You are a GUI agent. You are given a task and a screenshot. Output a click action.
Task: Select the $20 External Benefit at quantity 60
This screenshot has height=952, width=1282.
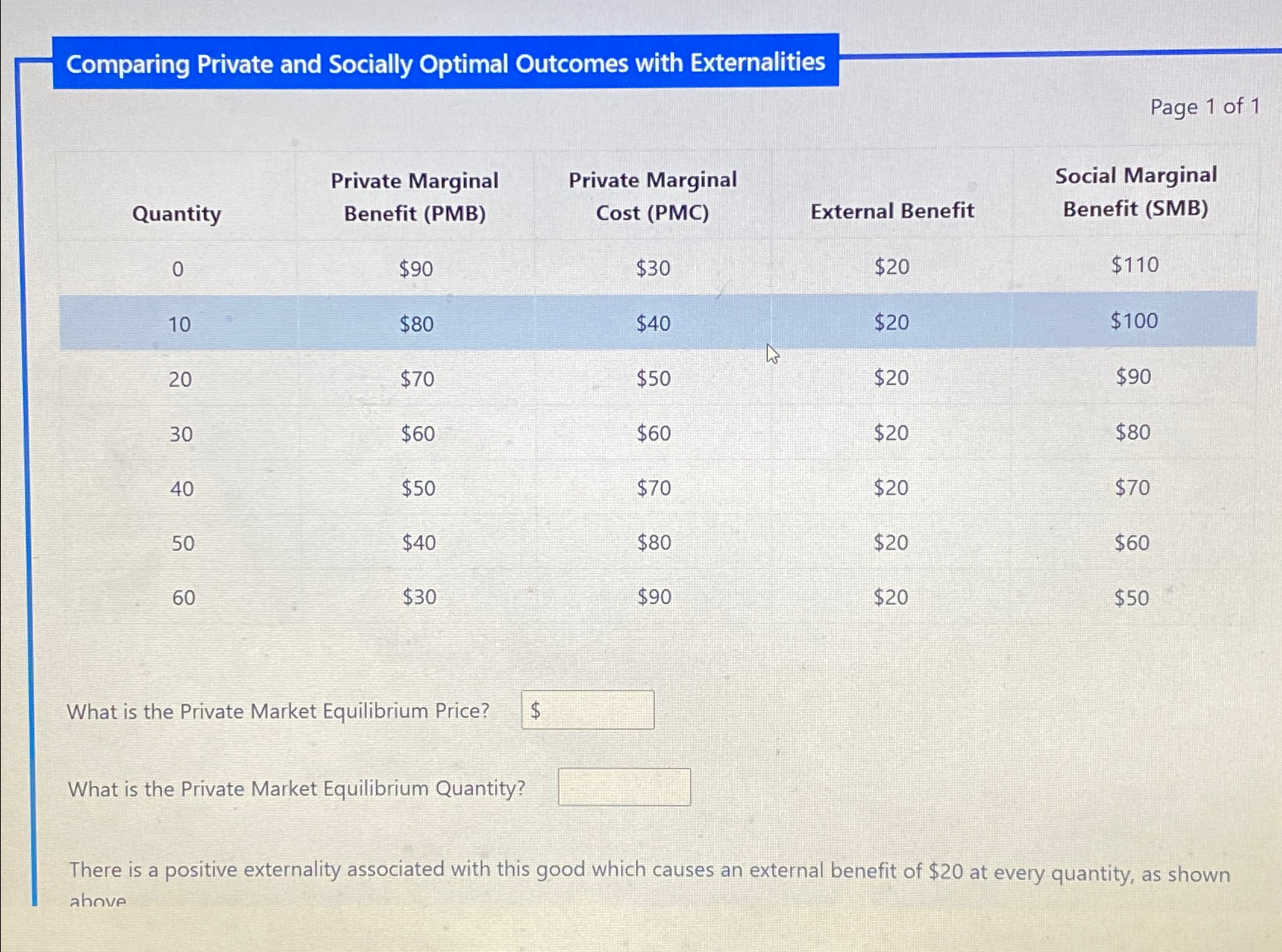[x=890, y=597]
